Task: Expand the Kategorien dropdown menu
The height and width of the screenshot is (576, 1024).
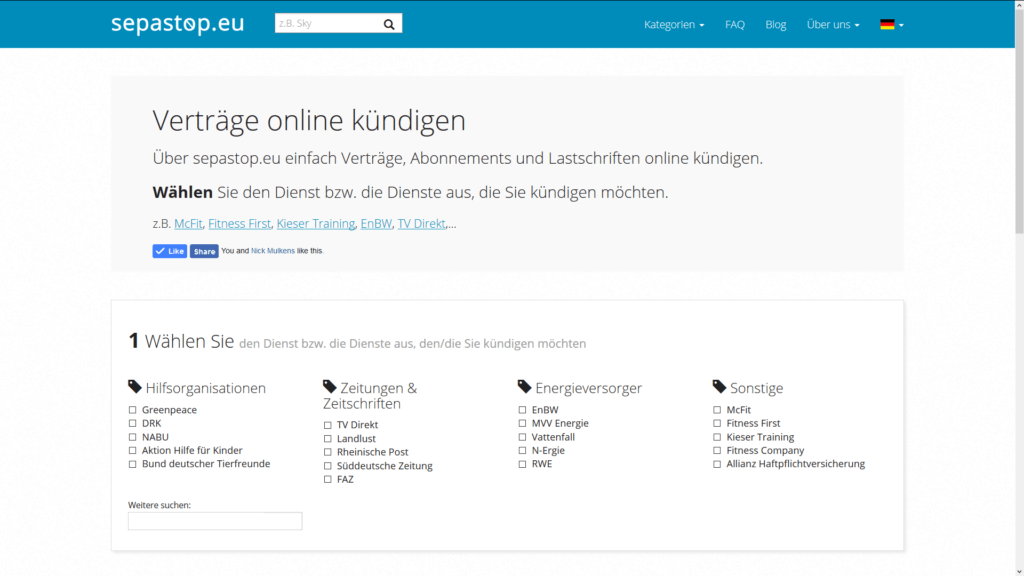Action: (674, 25)
